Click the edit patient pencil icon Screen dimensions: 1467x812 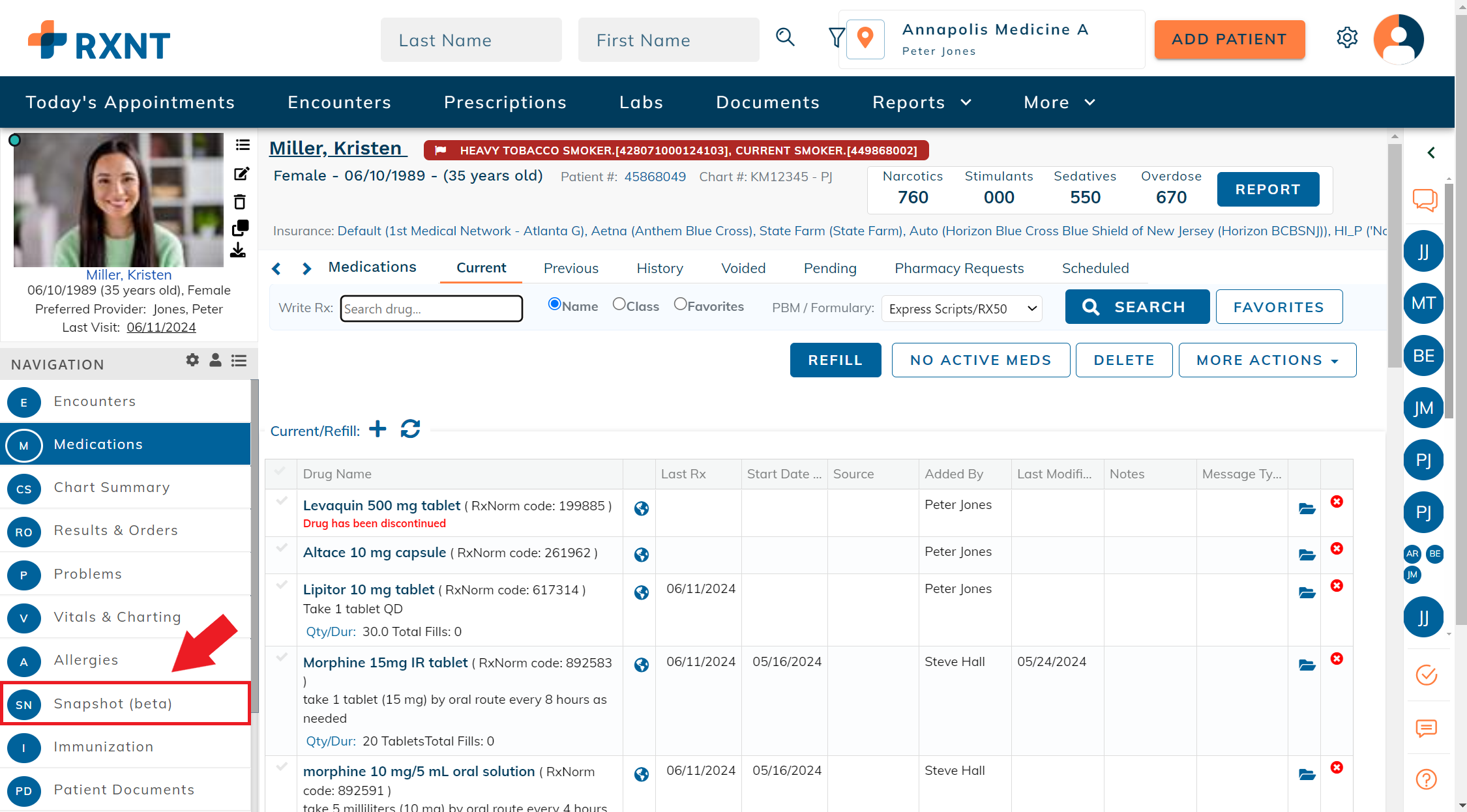241,173
